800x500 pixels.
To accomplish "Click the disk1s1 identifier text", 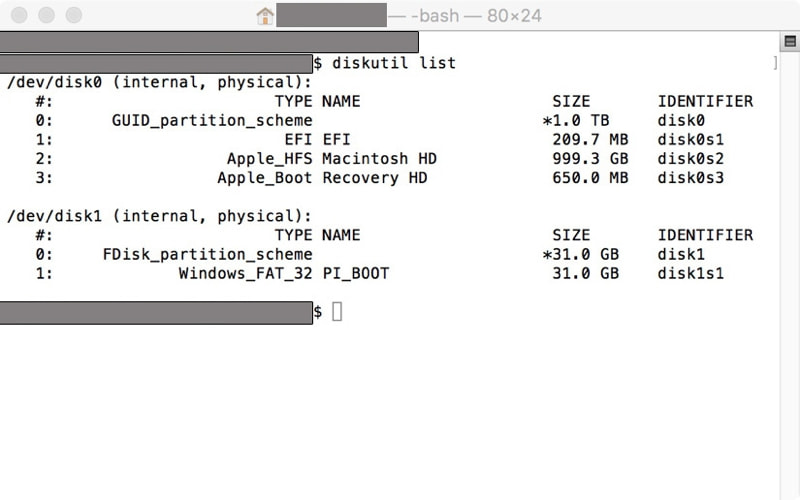I will click(690, 273).
